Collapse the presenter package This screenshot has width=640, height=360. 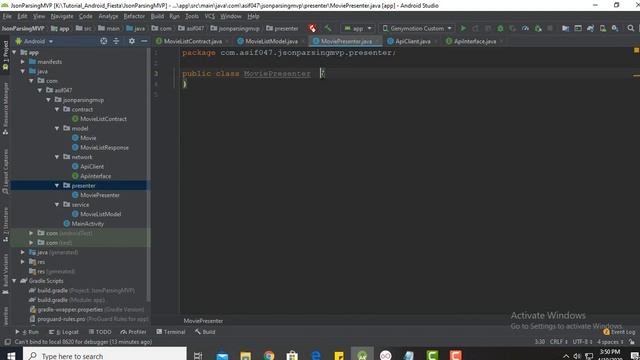[57, 186]
